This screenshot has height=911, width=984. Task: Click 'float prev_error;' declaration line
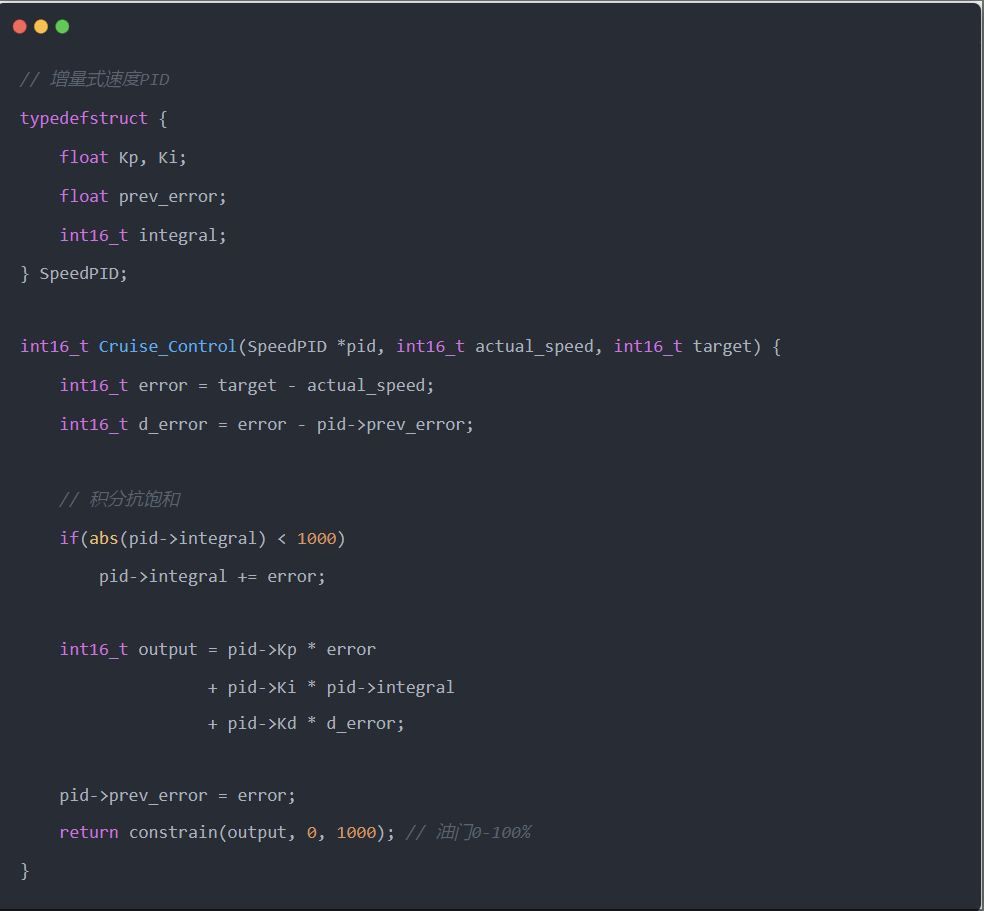pyautogui.click(x=143, y=196)
